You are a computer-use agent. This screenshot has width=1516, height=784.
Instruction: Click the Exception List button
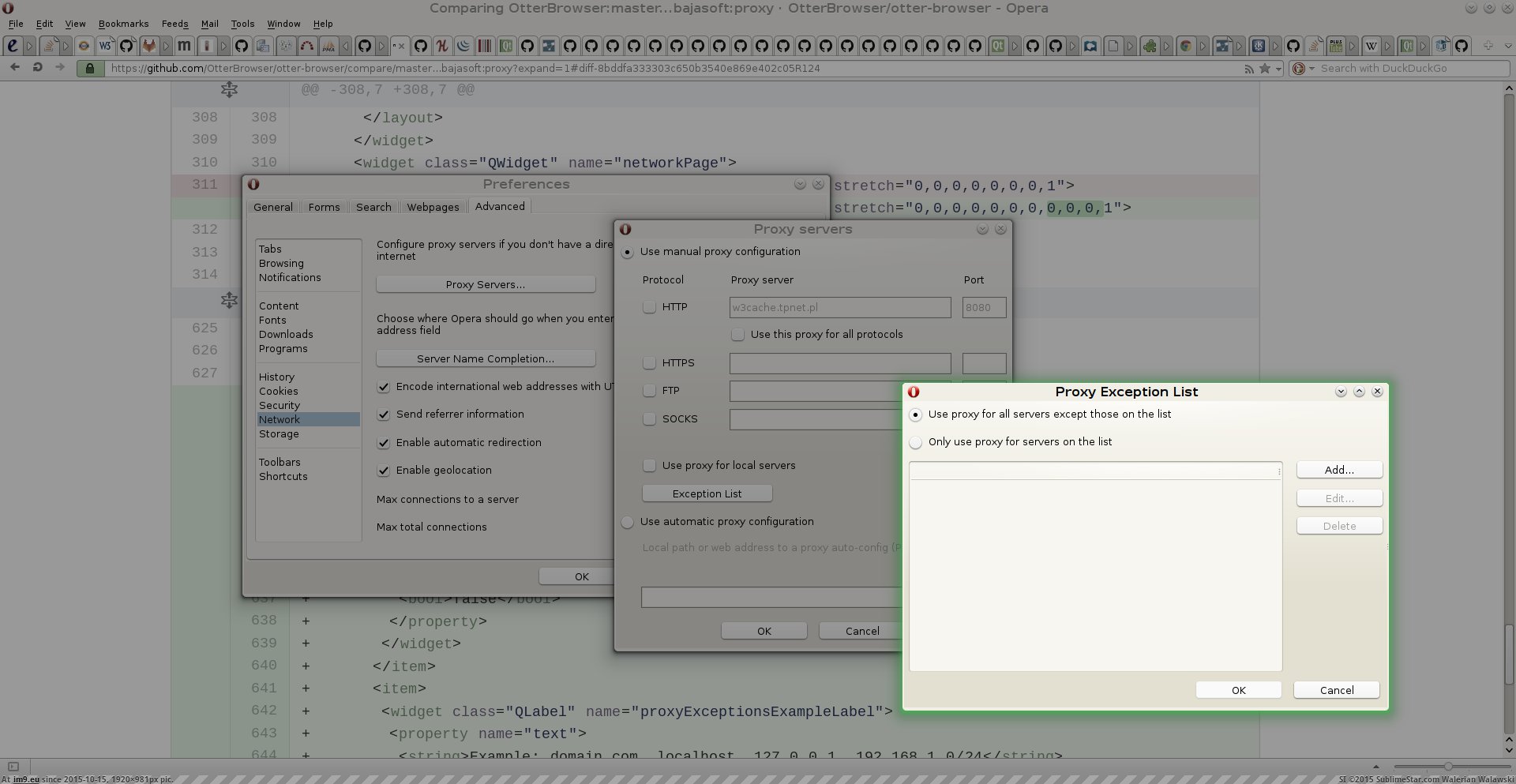[707, 493]
